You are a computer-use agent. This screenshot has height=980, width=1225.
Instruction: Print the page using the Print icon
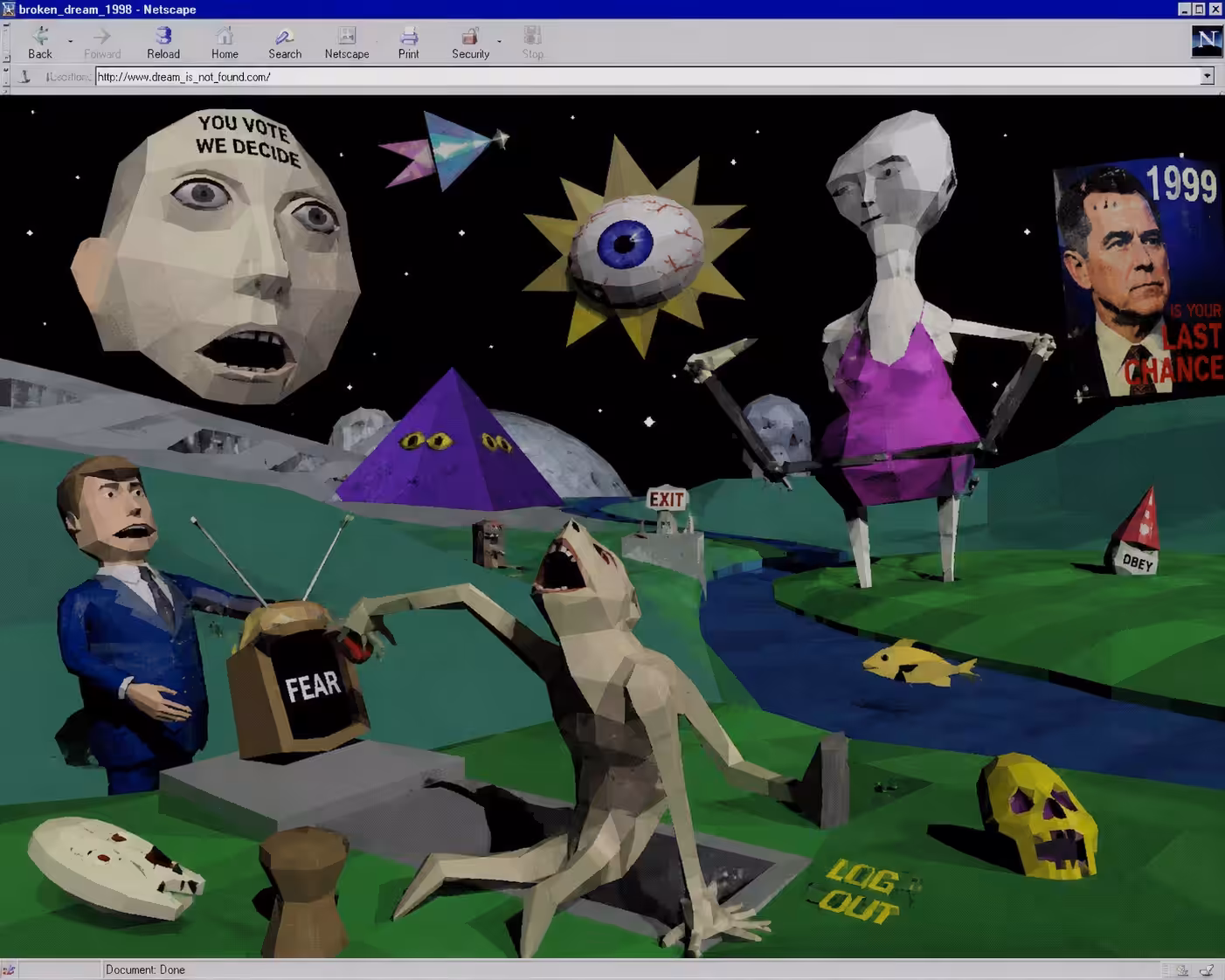pos(408,42)
